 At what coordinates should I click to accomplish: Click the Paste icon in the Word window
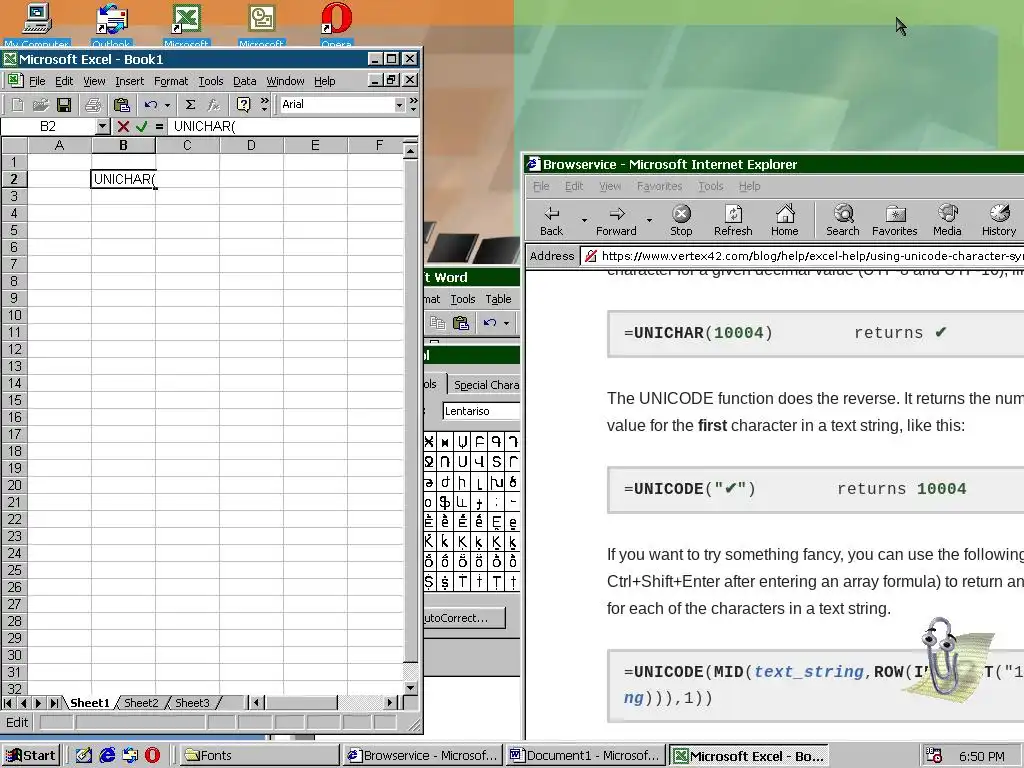tap(461, 323)
